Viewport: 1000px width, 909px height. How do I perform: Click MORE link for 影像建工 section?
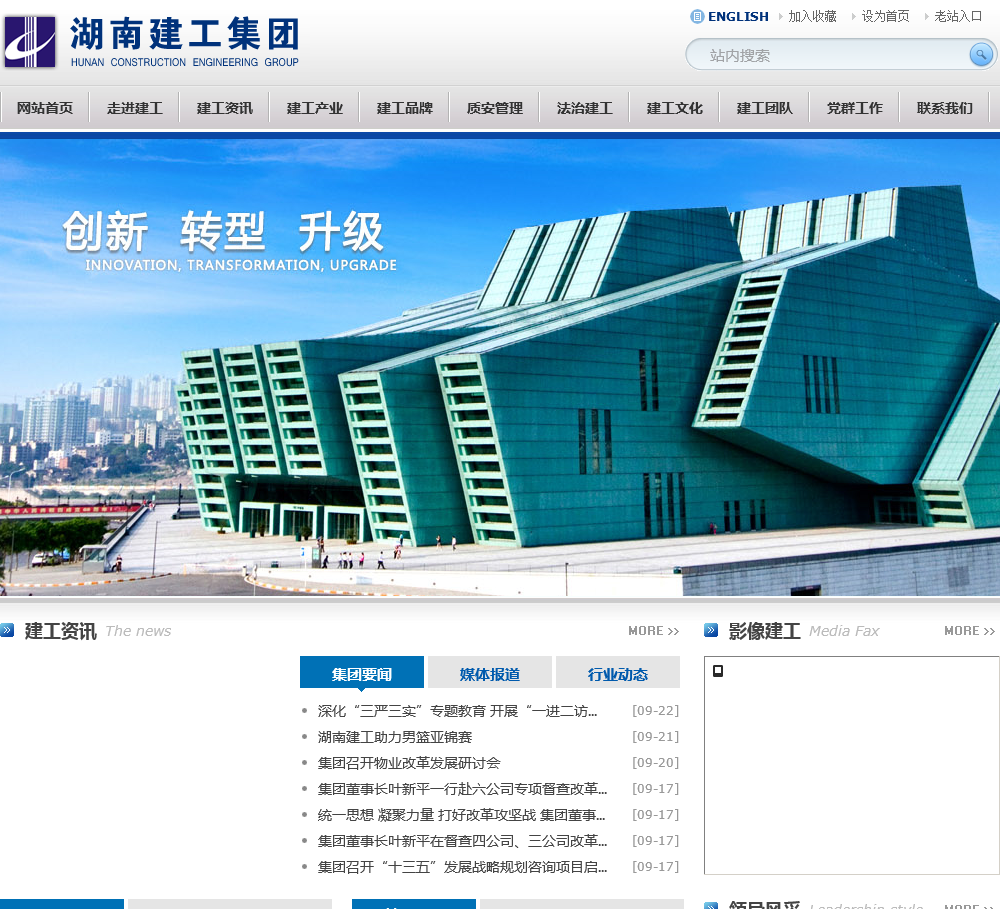coord(969,631)
